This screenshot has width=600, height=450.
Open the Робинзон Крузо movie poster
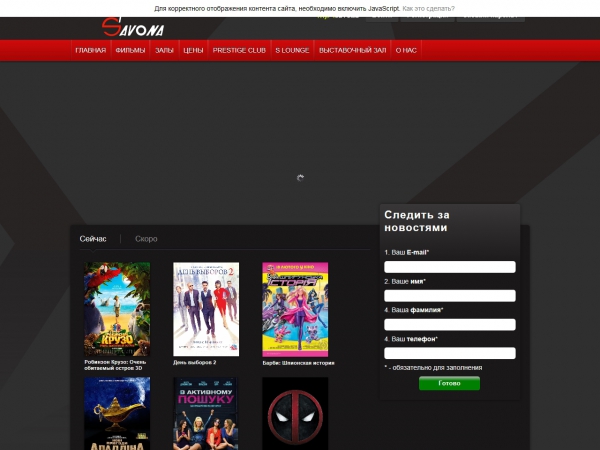(x=117, y=309)
